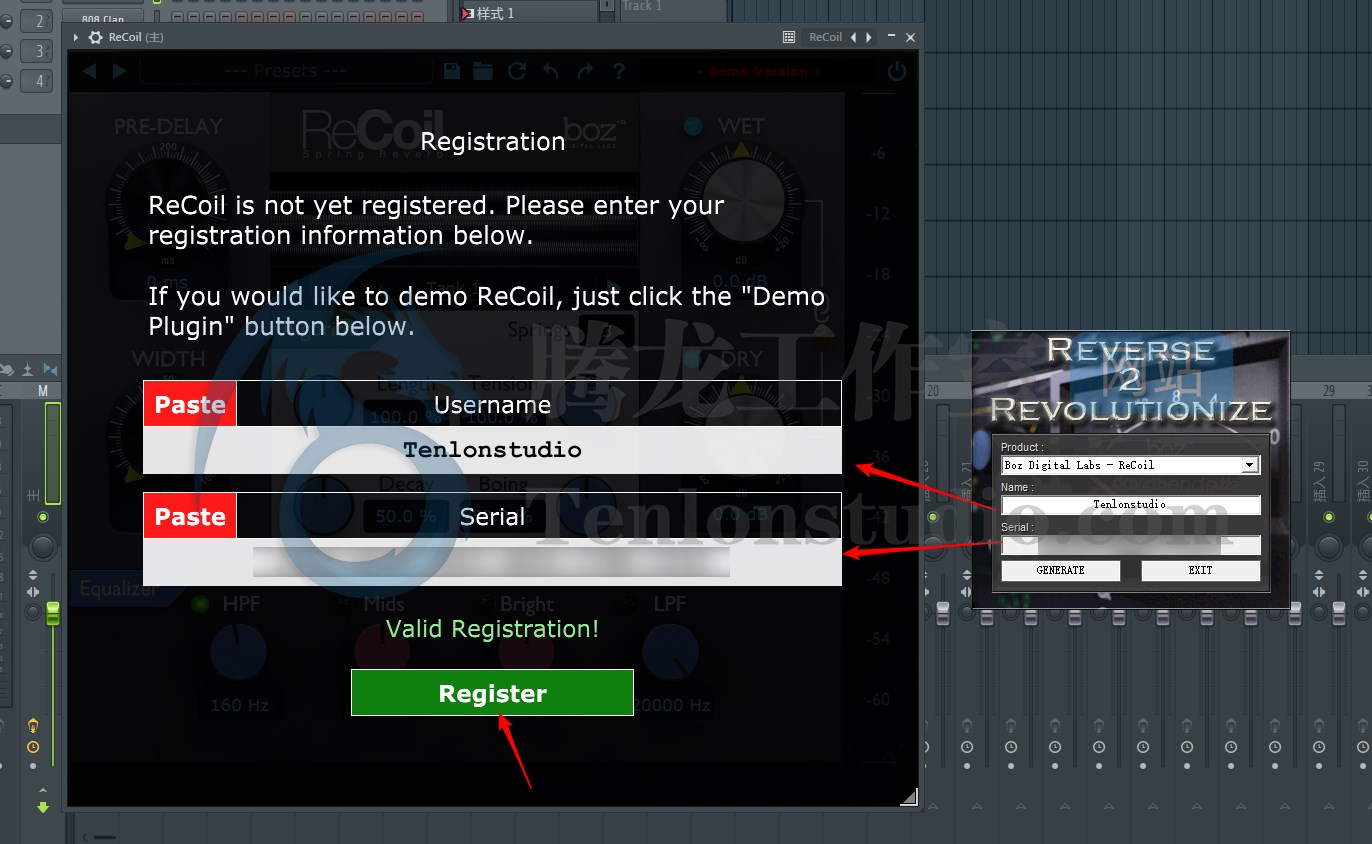This screenshot has width=1372, height=844.
Task: Focus the Username field showing Tenlonstudio
Action: click(x=492, y=450)
